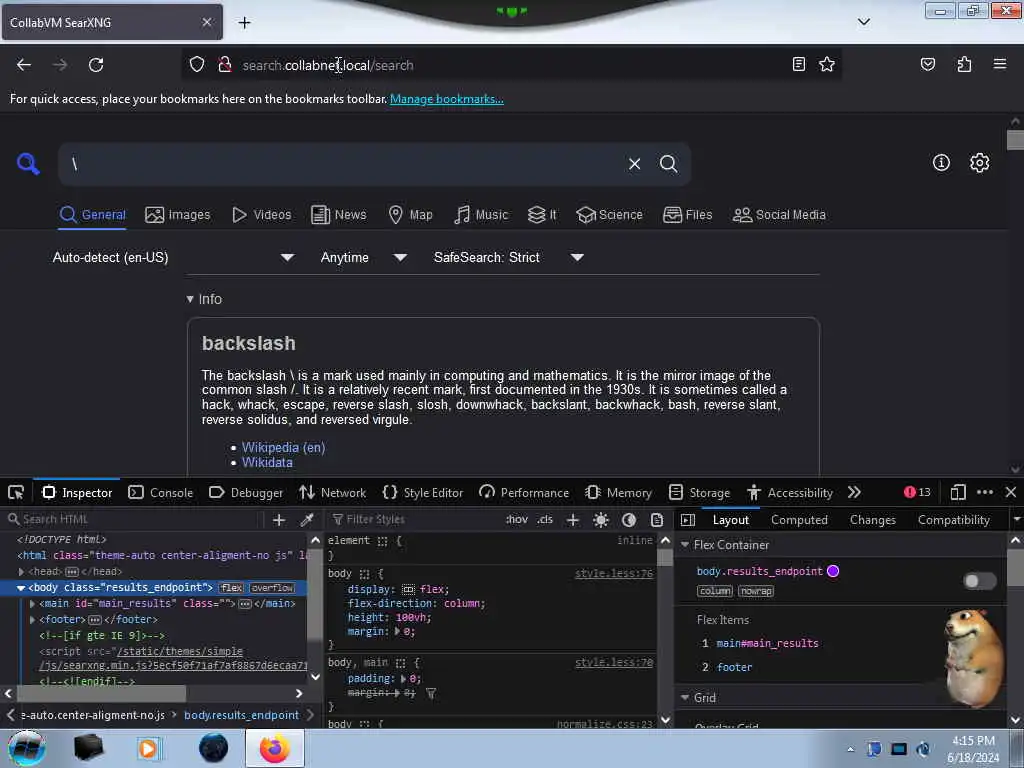Toggle responsive design mode icon
The width and height of the screenshot is (1024, 768).
[x=957, y=492]
